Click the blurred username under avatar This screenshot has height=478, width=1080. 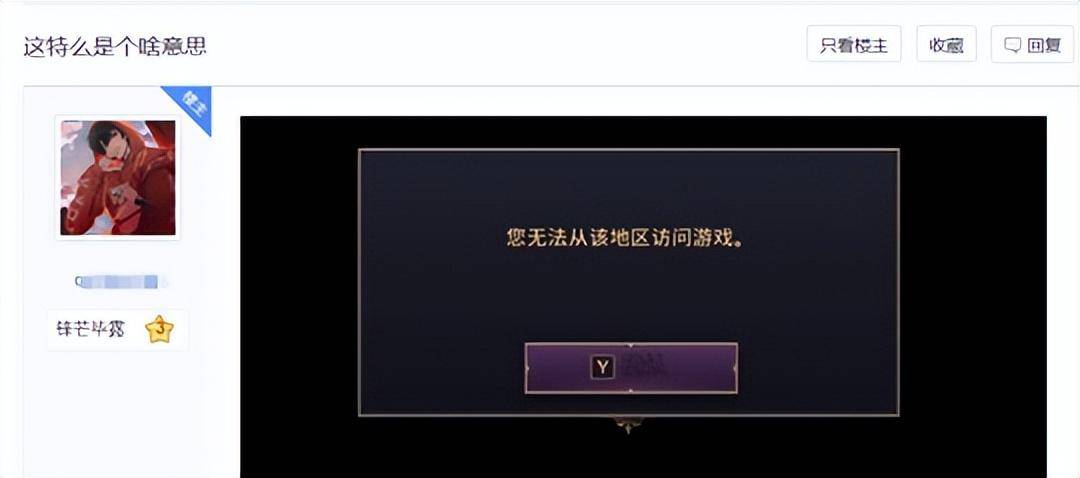tap(119, 281)
